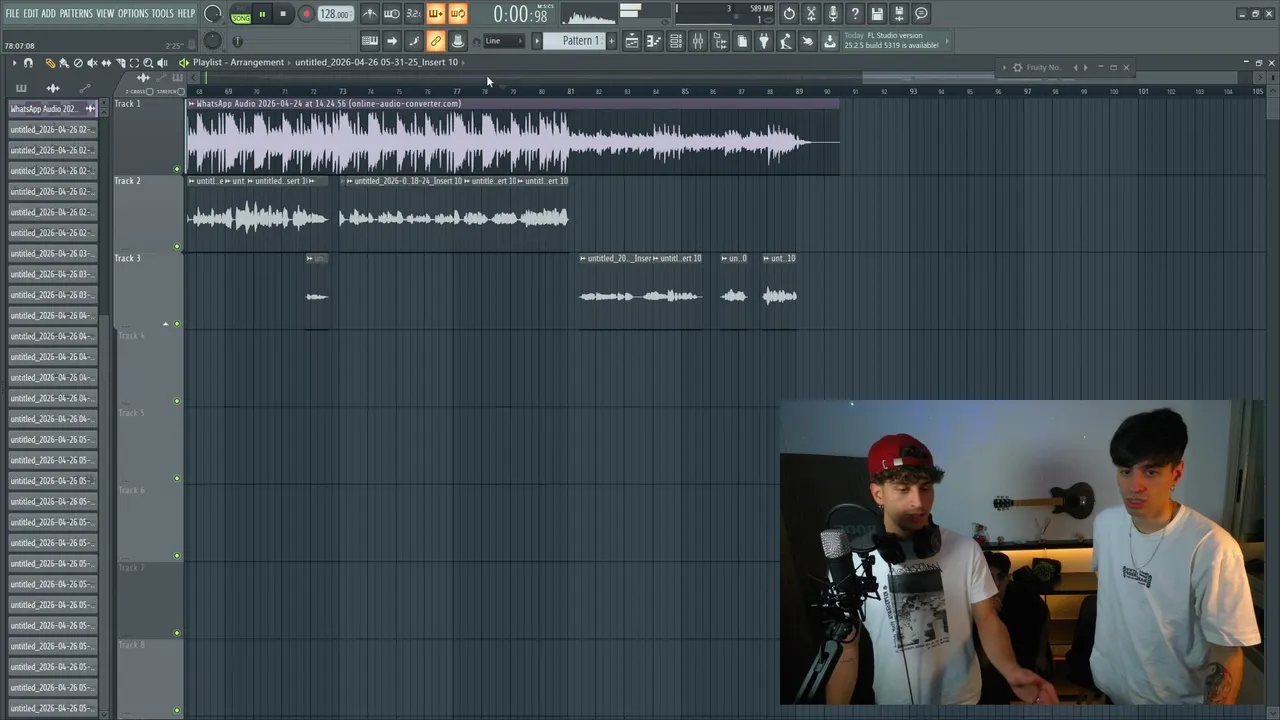Toggle loop recording button
The height and width of the screenshot is (720, 1280).
(x=457, y=14)
